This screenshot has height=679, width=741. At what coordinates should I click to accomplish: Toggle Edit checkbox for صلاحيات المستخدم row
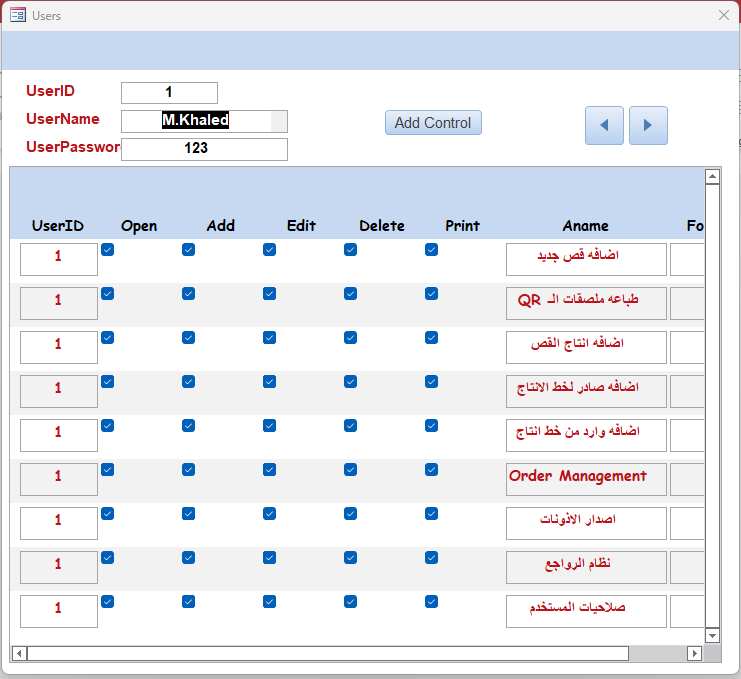(269, 602)
